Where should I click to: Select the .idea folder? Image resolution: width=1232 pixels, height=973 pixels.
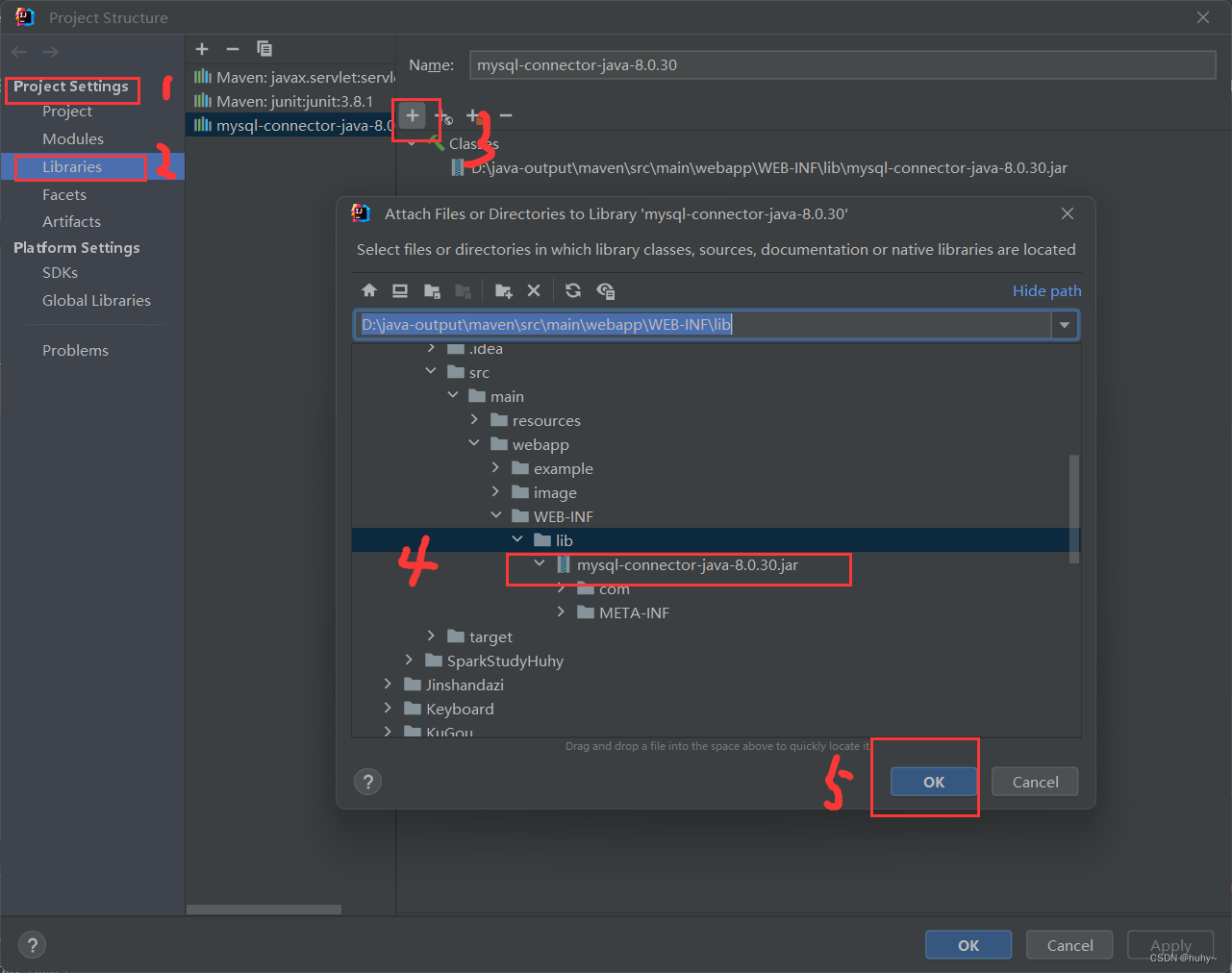pyautogui.click(x=486, y=349)
